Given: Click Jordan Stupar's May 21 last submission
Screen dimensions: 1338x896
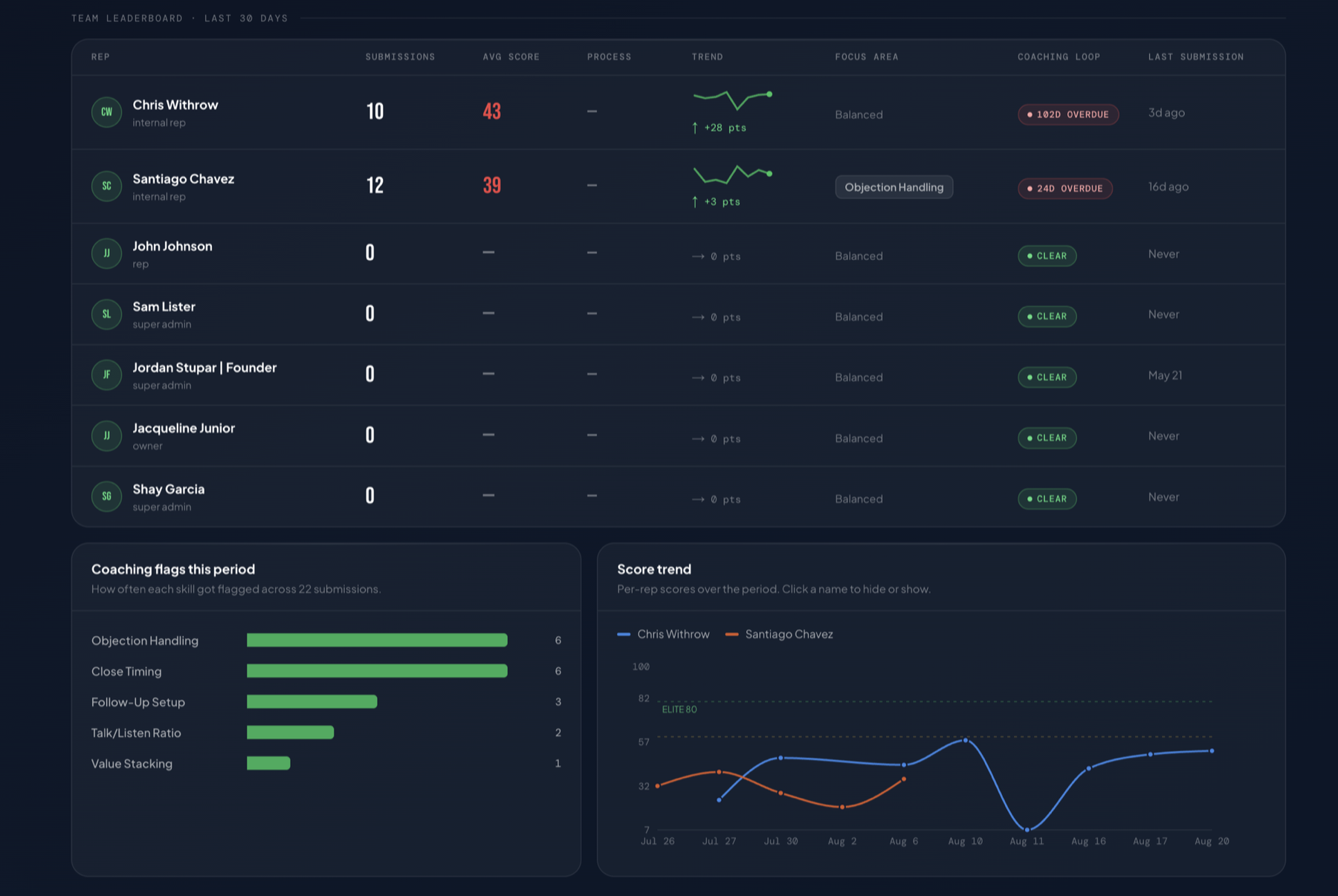Looking at the screenshot, I should click(1165, 375).
